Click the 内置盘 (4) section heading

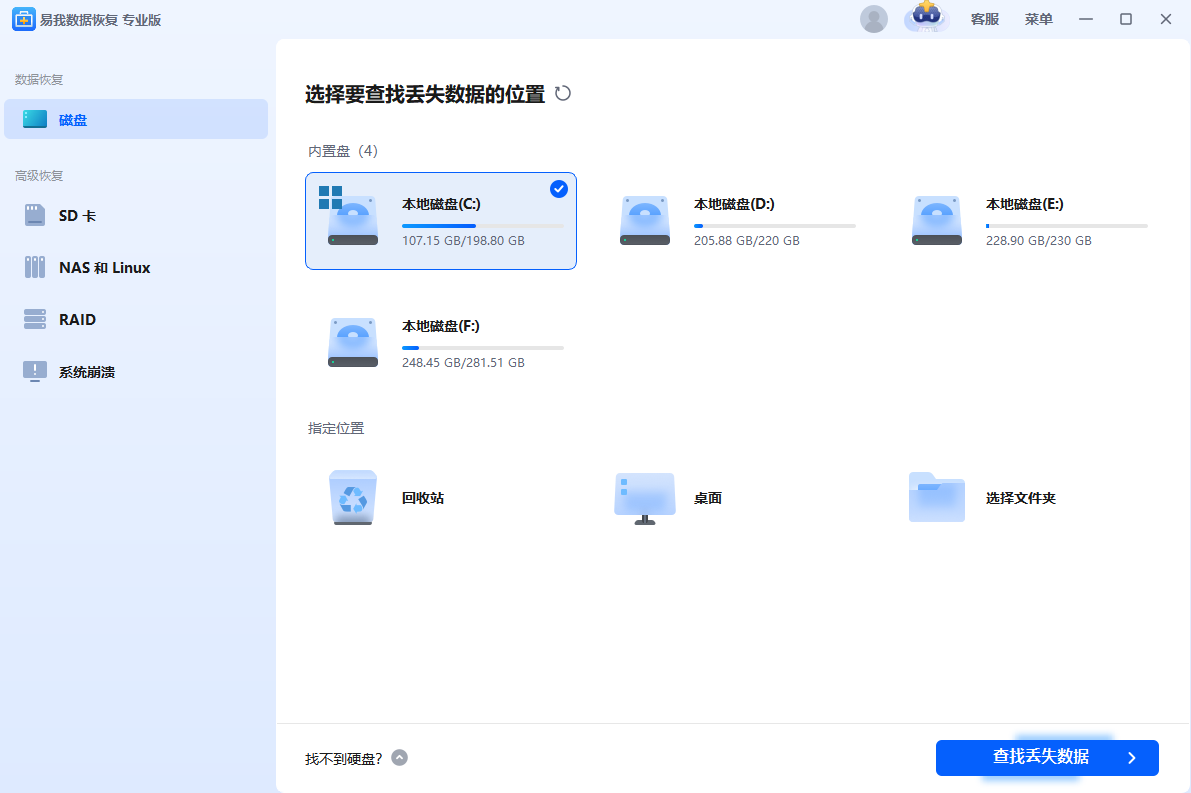tap(343, 150)
